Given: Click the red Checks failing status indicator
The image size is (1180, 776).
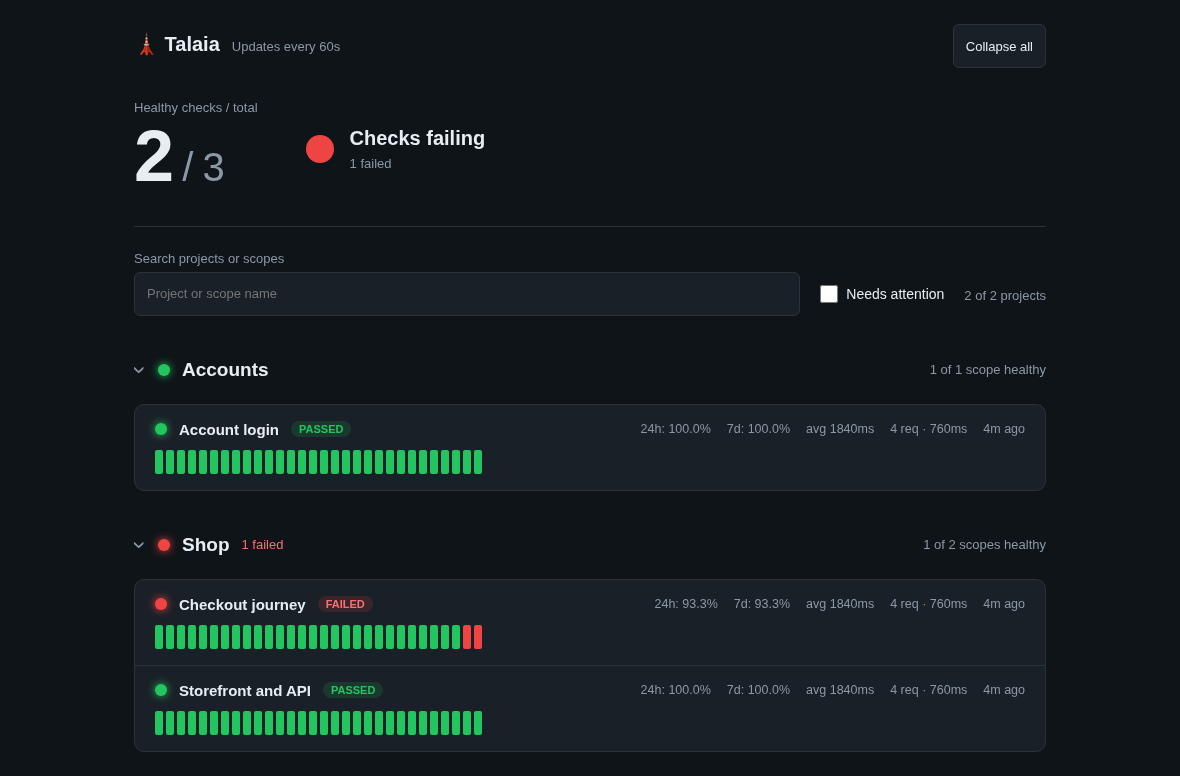Looking at the screenshot, I should 320,149.
